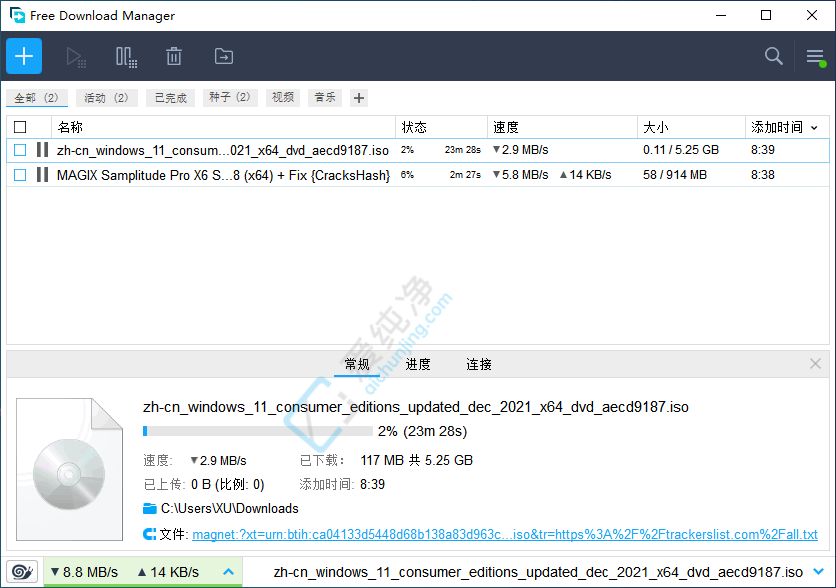The width and height of the screenshot is (836, 588).
Task: Click the 5.8 MB/s speed cell
Action: tap(520, 174)
